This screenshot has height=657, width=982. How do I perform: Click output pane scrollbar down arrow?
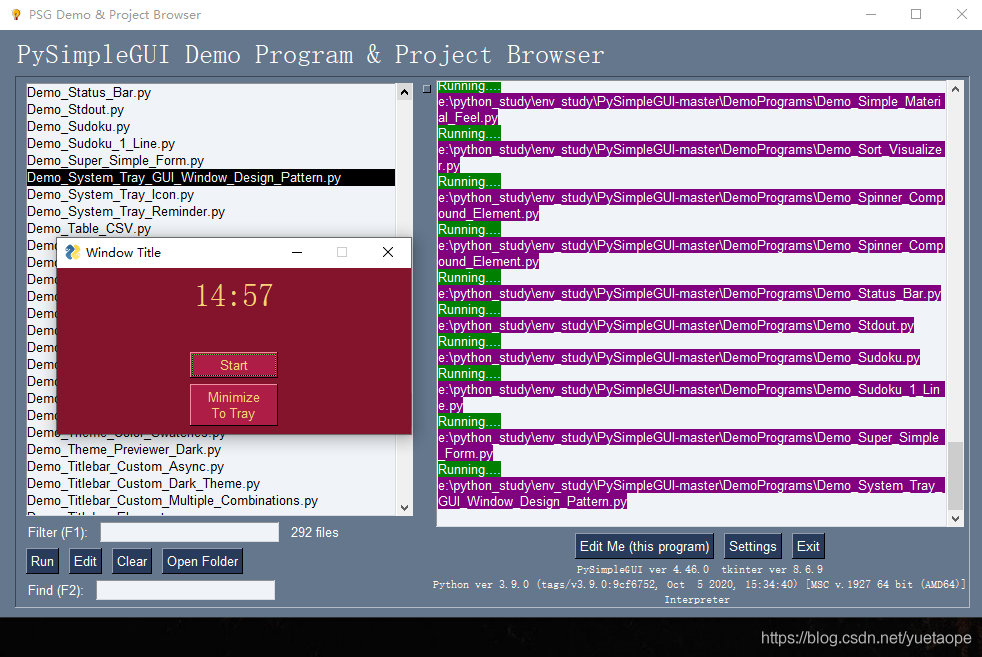(x=955, y=518)
